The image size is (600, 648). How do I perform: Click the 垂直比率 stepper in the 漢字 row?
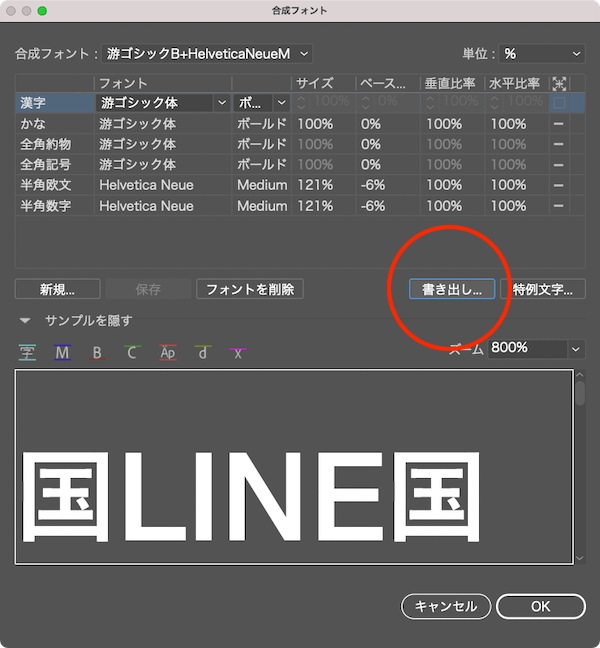(x=430, y=103)
